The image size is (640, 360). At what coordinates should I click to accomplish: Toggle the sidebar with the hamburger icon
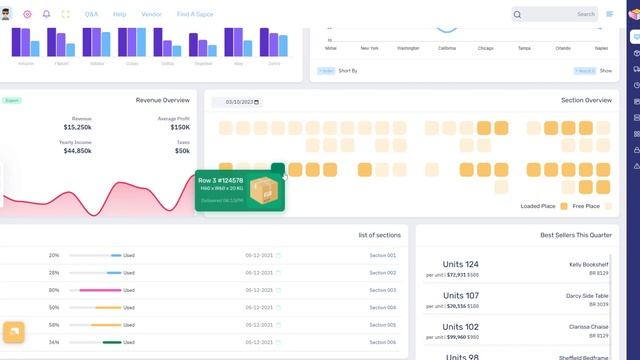[610, 14]
